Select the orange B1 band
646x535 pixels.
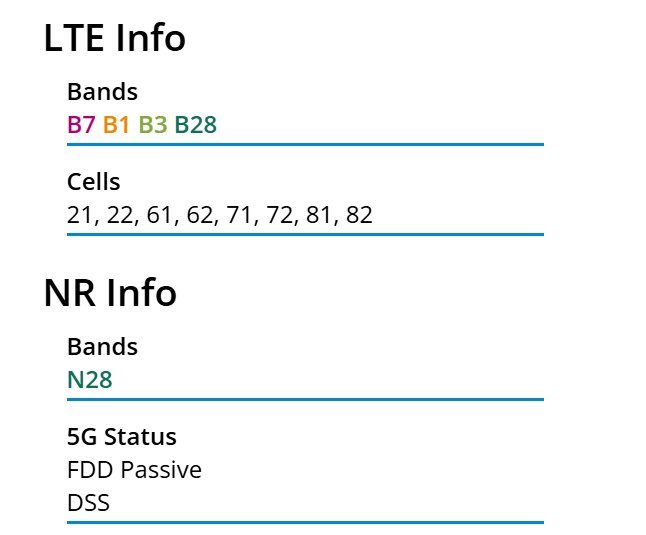(x=117, y=125)
